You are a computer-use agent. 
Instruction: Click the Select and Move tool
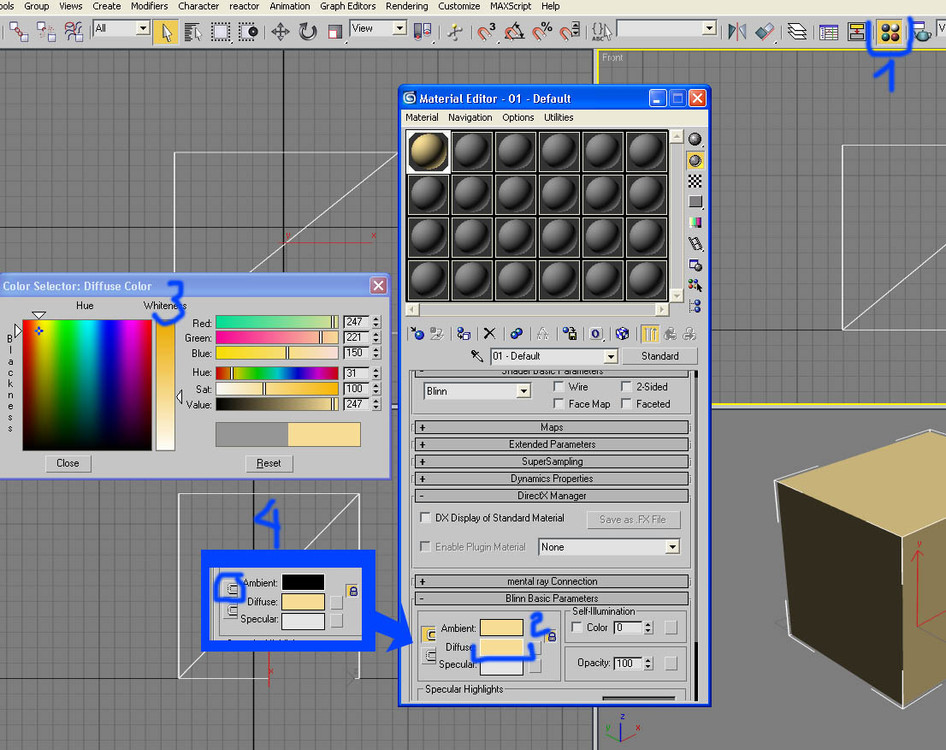coord(280,32)
